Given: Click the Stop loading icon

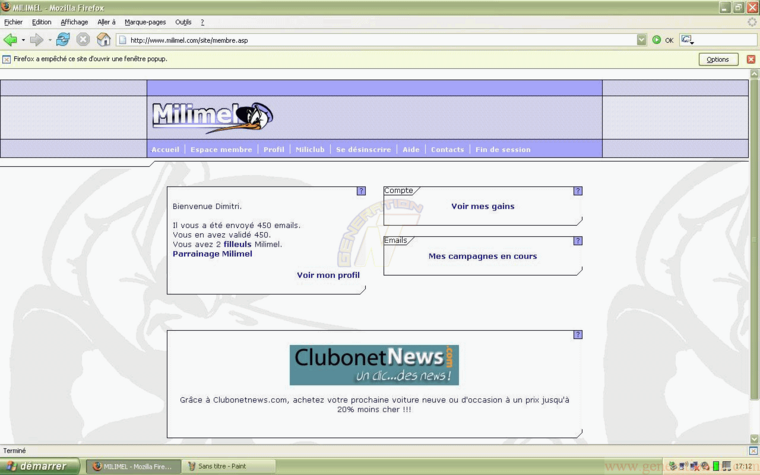Looking at the screenshot, I should (x=83, y=40).
